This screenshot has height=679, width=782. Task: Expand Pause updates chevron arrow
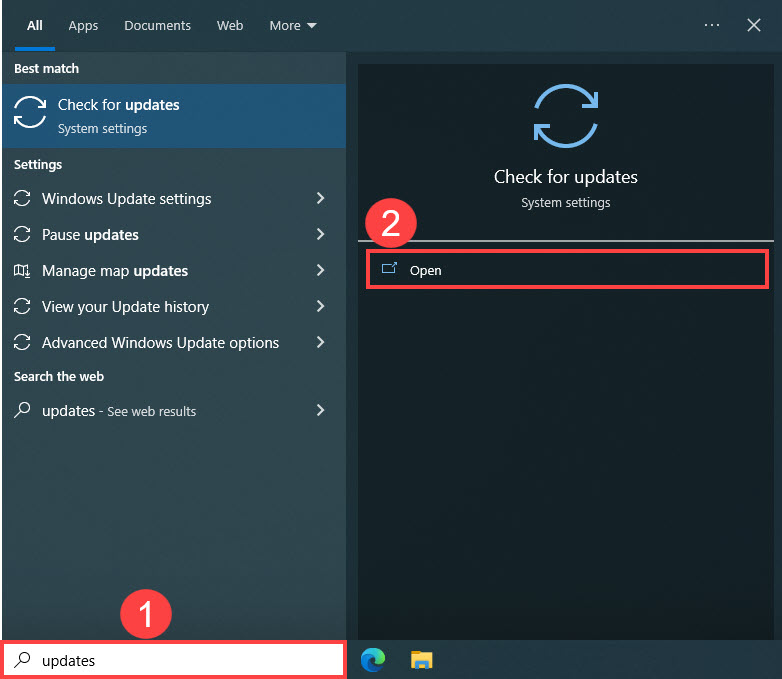tap(321, 234)
